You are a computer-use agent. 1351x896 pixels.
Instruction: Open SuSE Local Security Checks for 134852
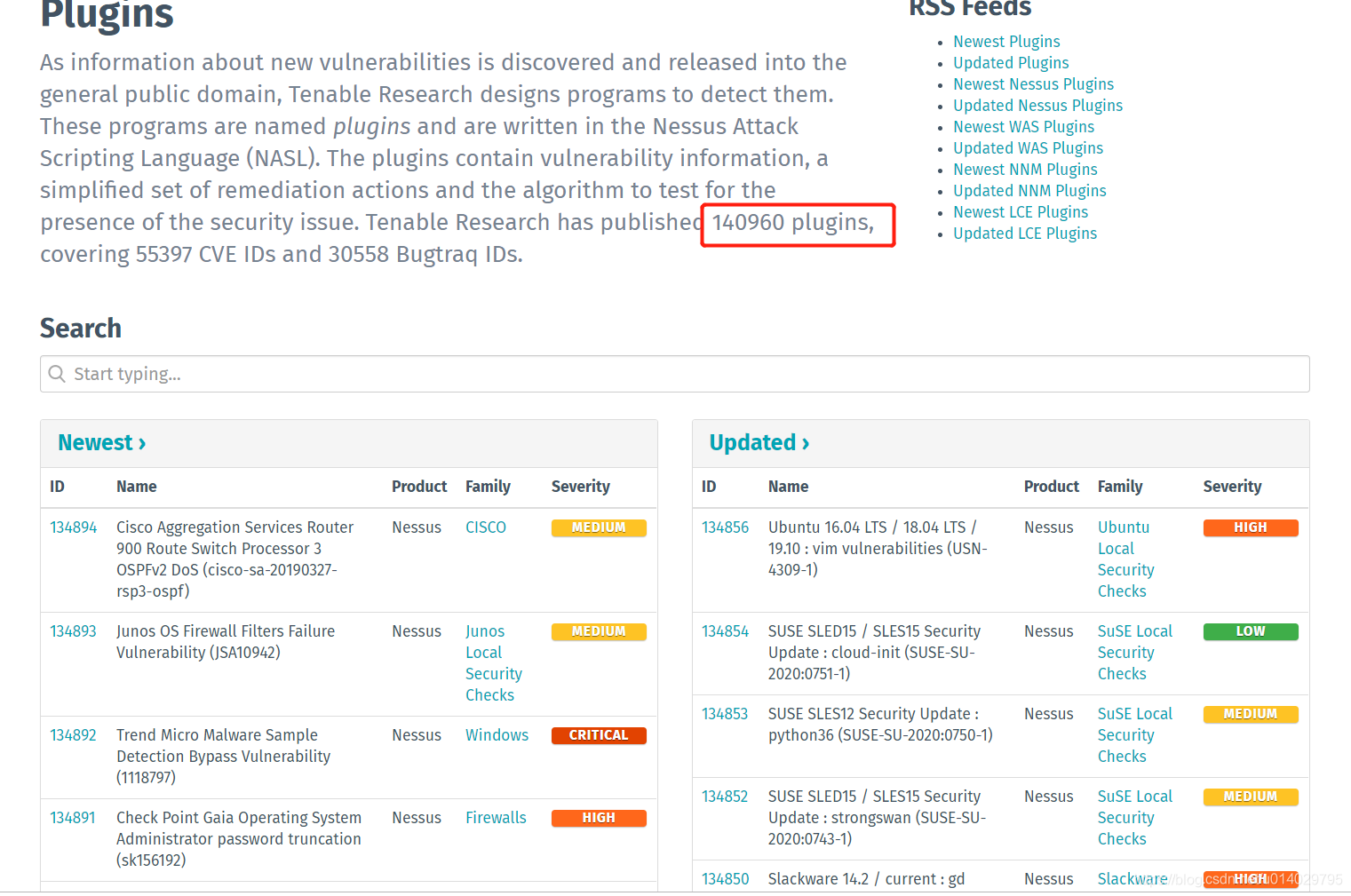point(1135,818)
